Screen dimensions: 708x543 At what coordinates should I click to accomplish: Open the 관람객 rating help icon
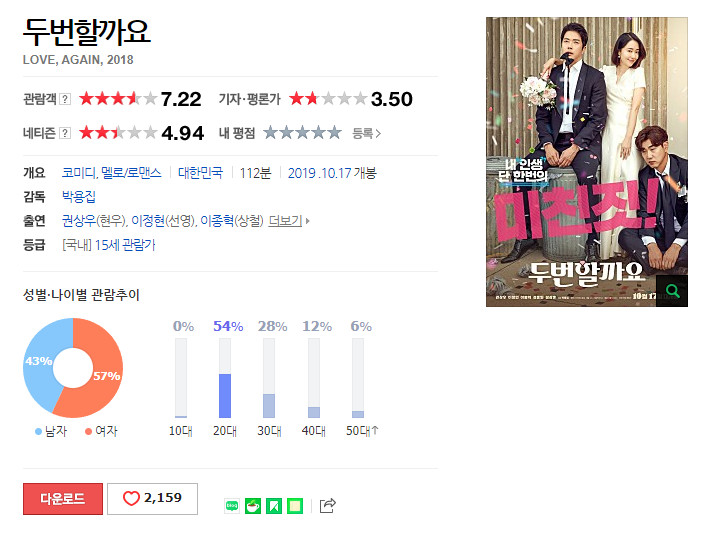coord(65,99)
